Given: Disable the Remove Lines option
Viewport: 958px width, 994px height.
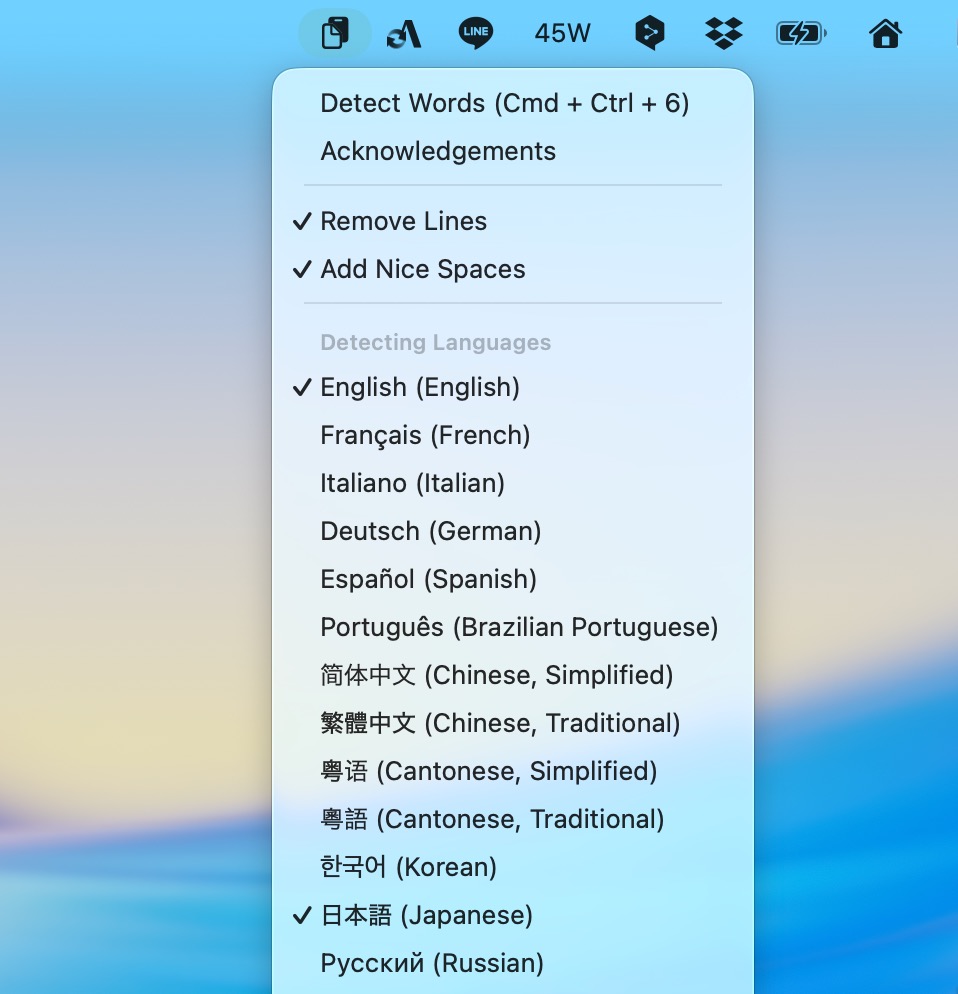Looking at the screenshot, I should pos(404,221).
